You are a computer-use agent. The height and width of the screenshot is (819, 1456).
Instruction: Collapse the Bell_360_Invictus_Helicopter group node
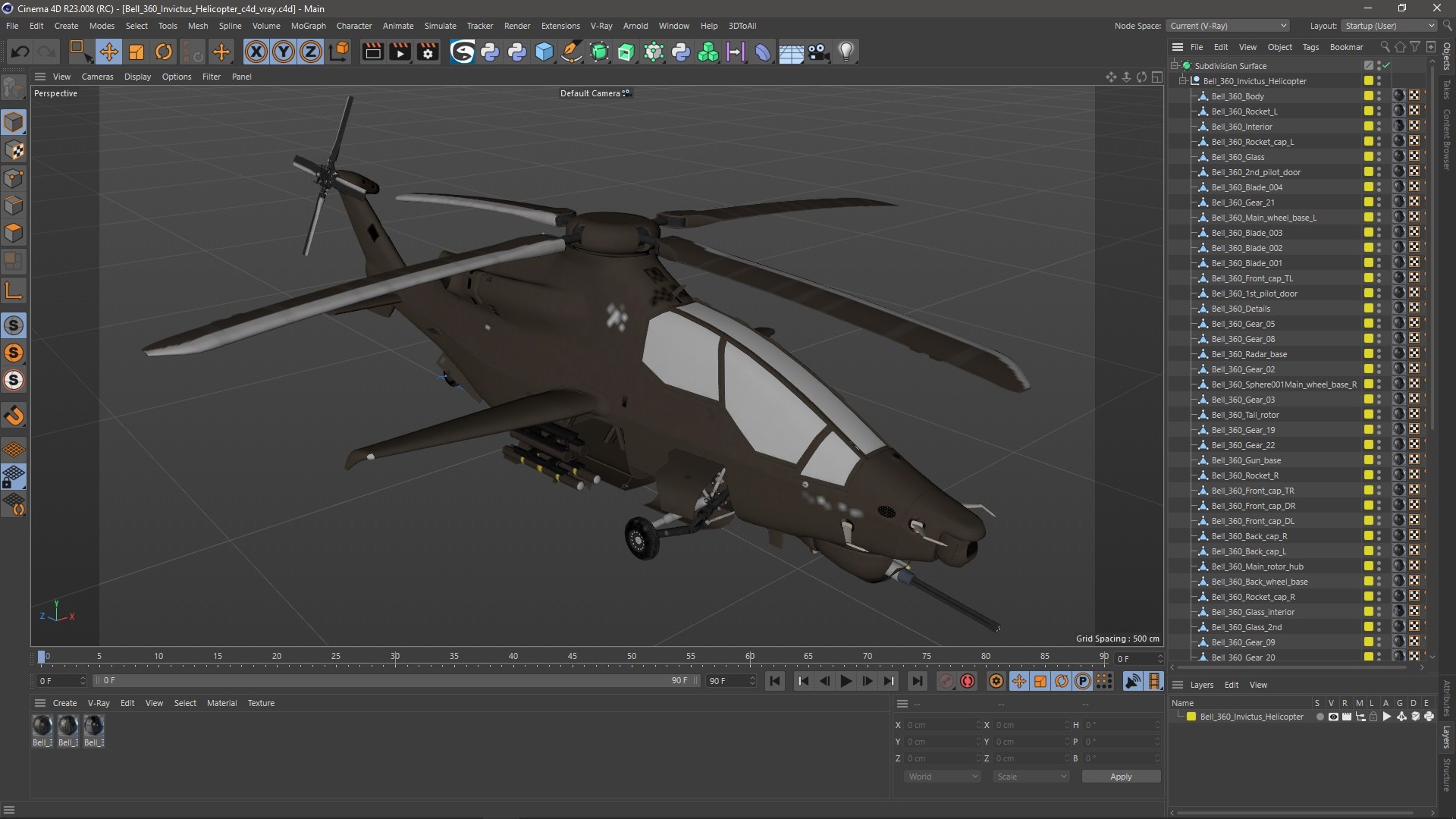click(1183, 81)
